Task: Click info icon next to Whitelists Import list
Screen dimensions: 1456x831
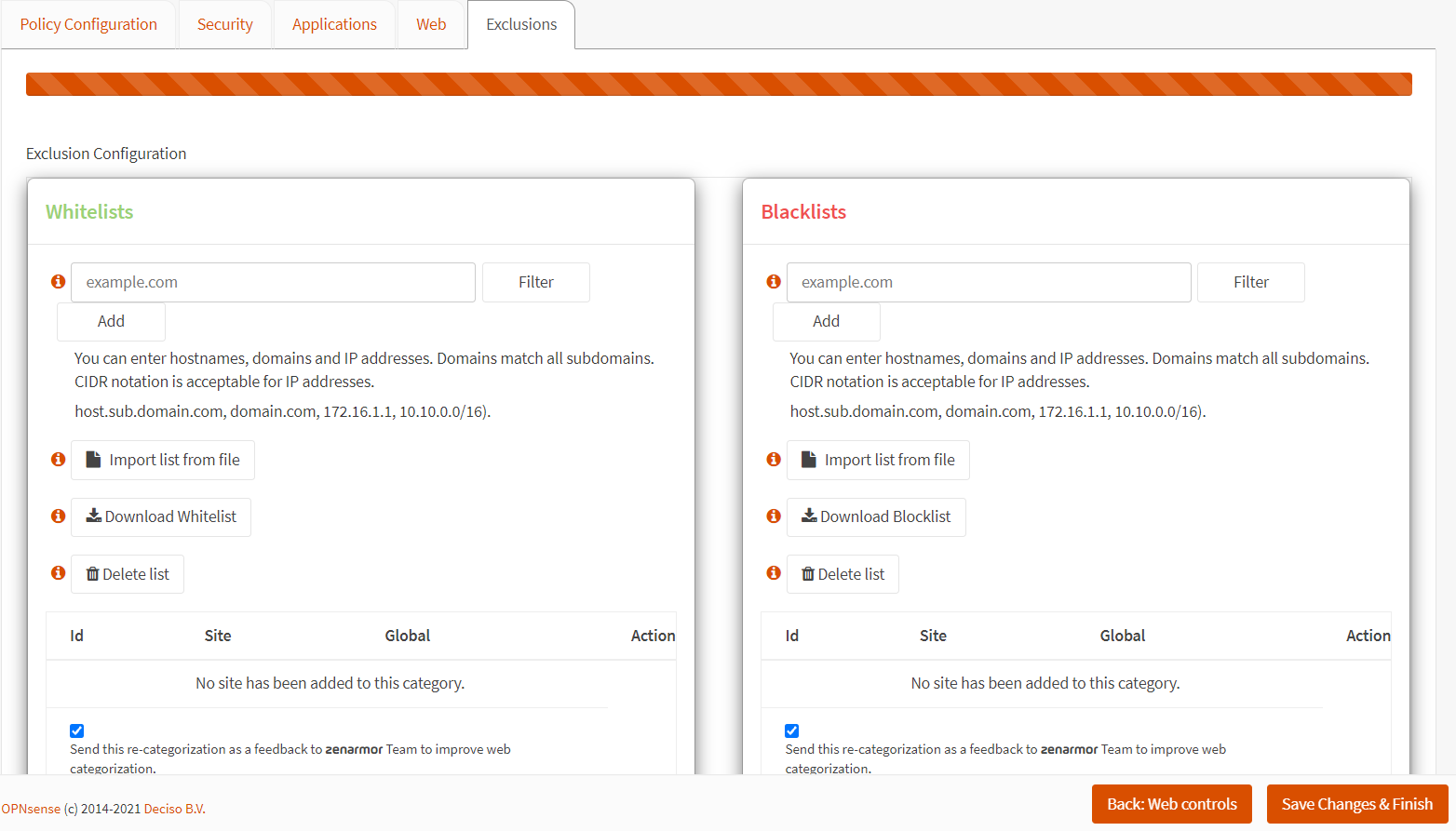Action: 58,459
